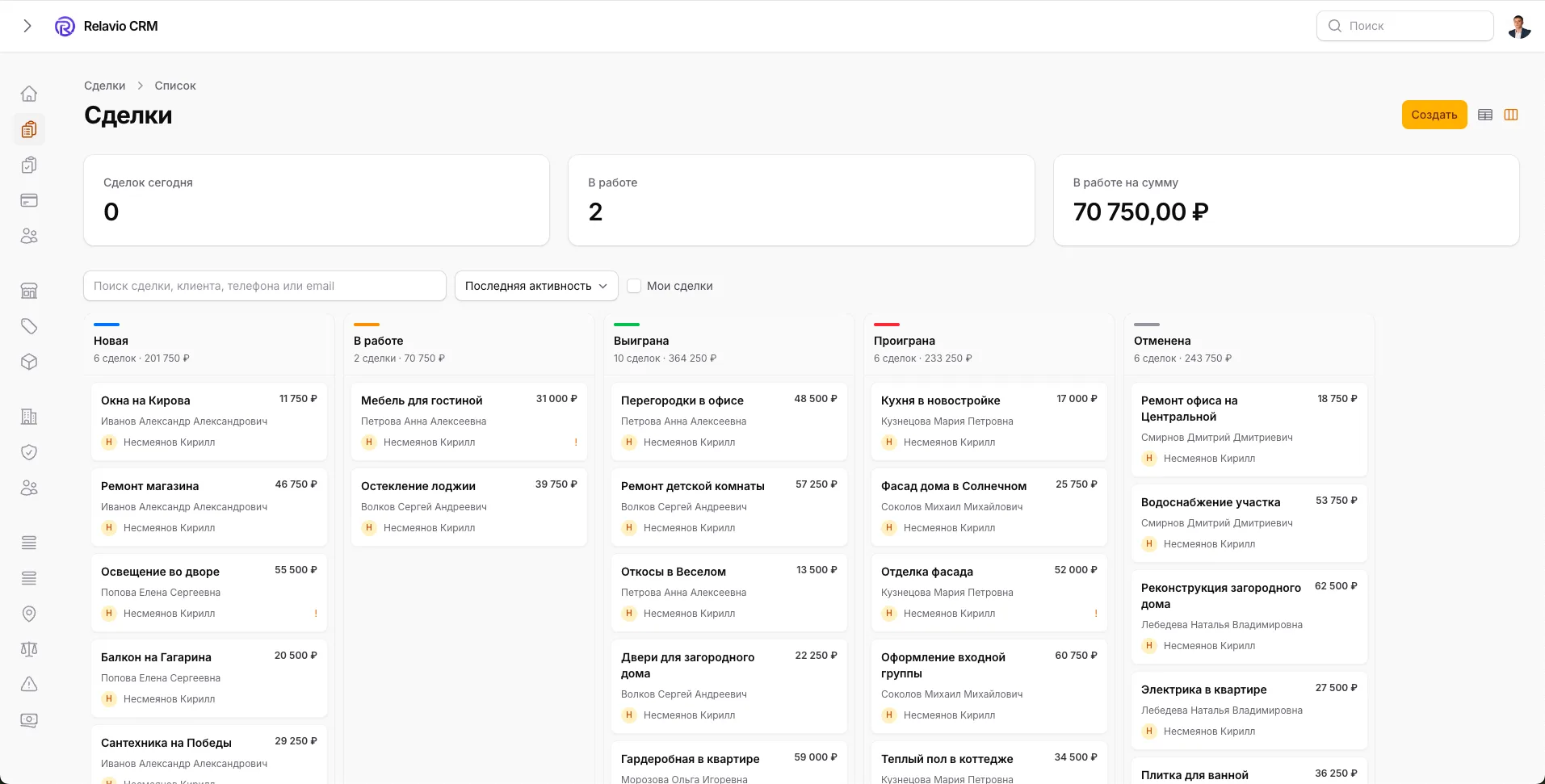Click the alert mark on Освещение во дворе
This screenshot has height=784, width=1545.
point(316,614)
